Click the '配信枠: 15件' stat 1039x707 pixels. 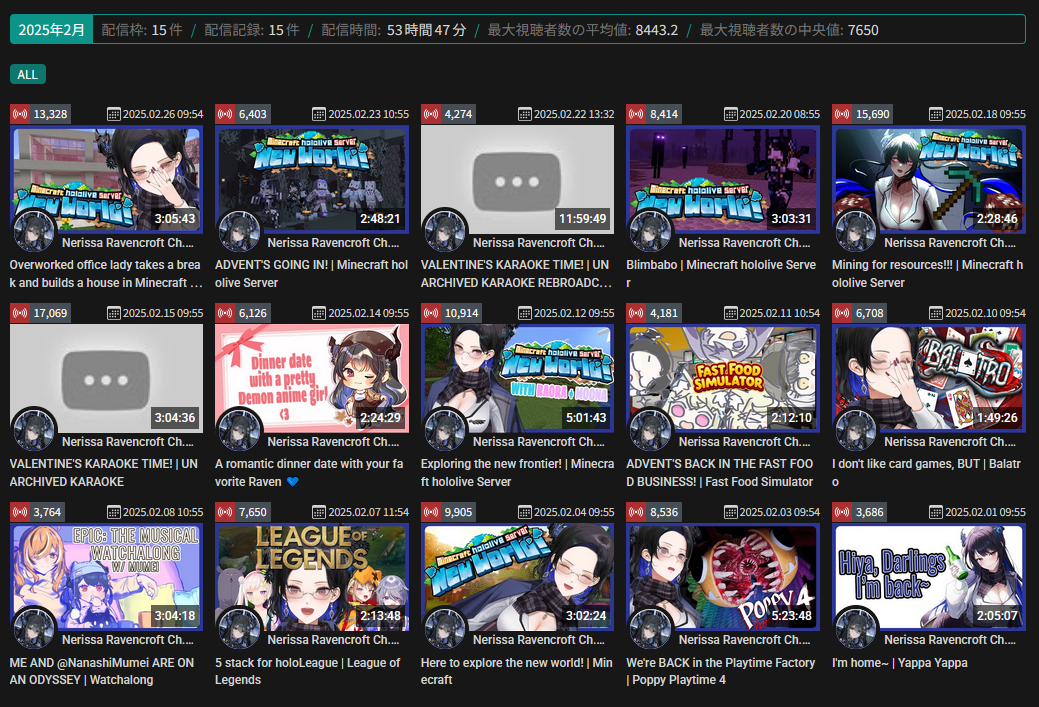pyautogui.click(x=142, y=30)
